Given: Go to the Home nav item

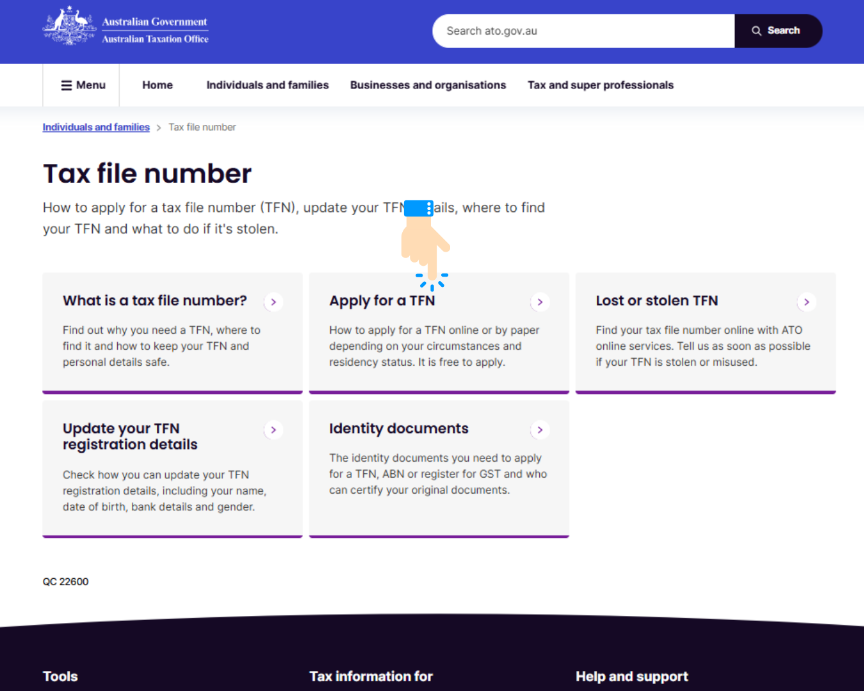Looking at the screenshot, I should pos(157,86).
